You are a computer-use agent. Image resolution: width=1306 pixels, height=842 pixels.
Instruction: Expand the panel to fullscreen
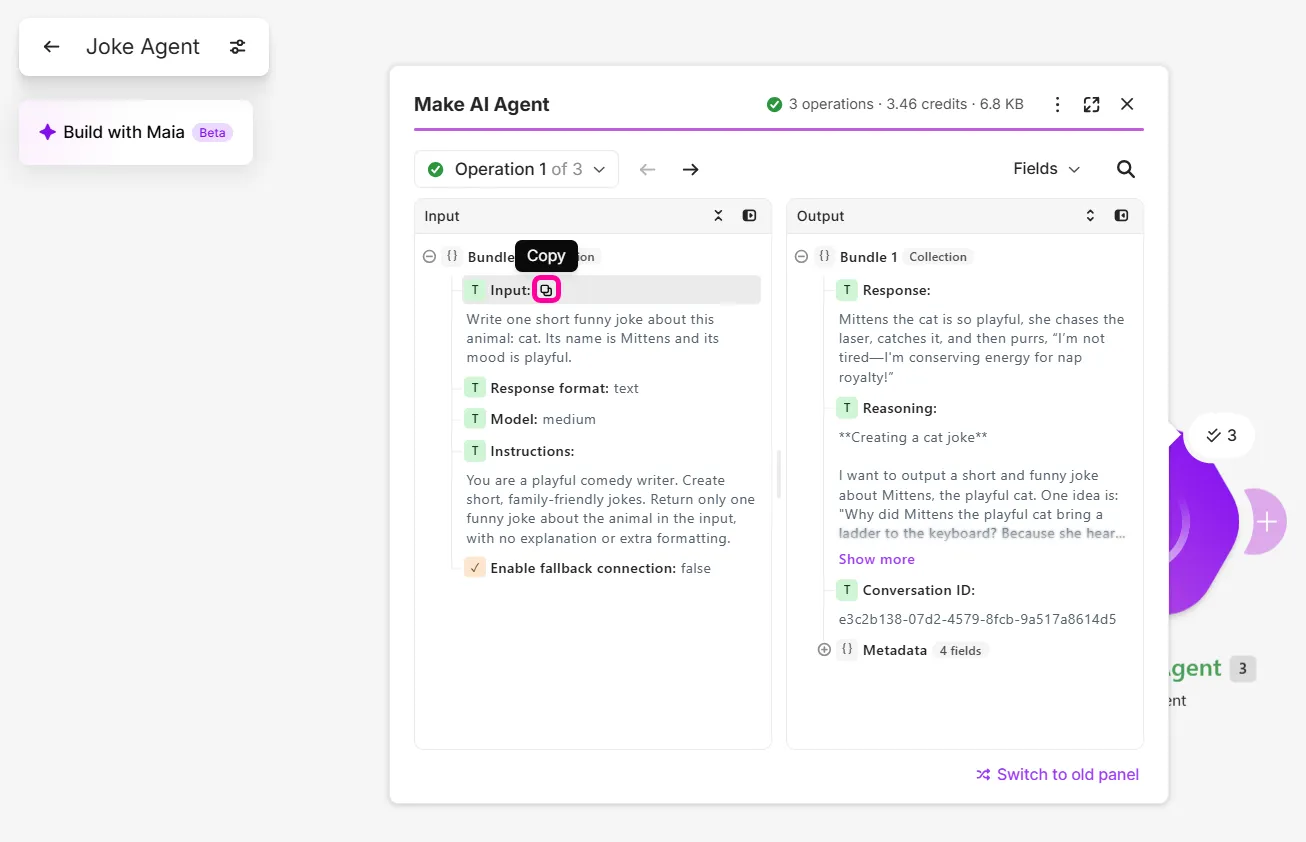1092,104
